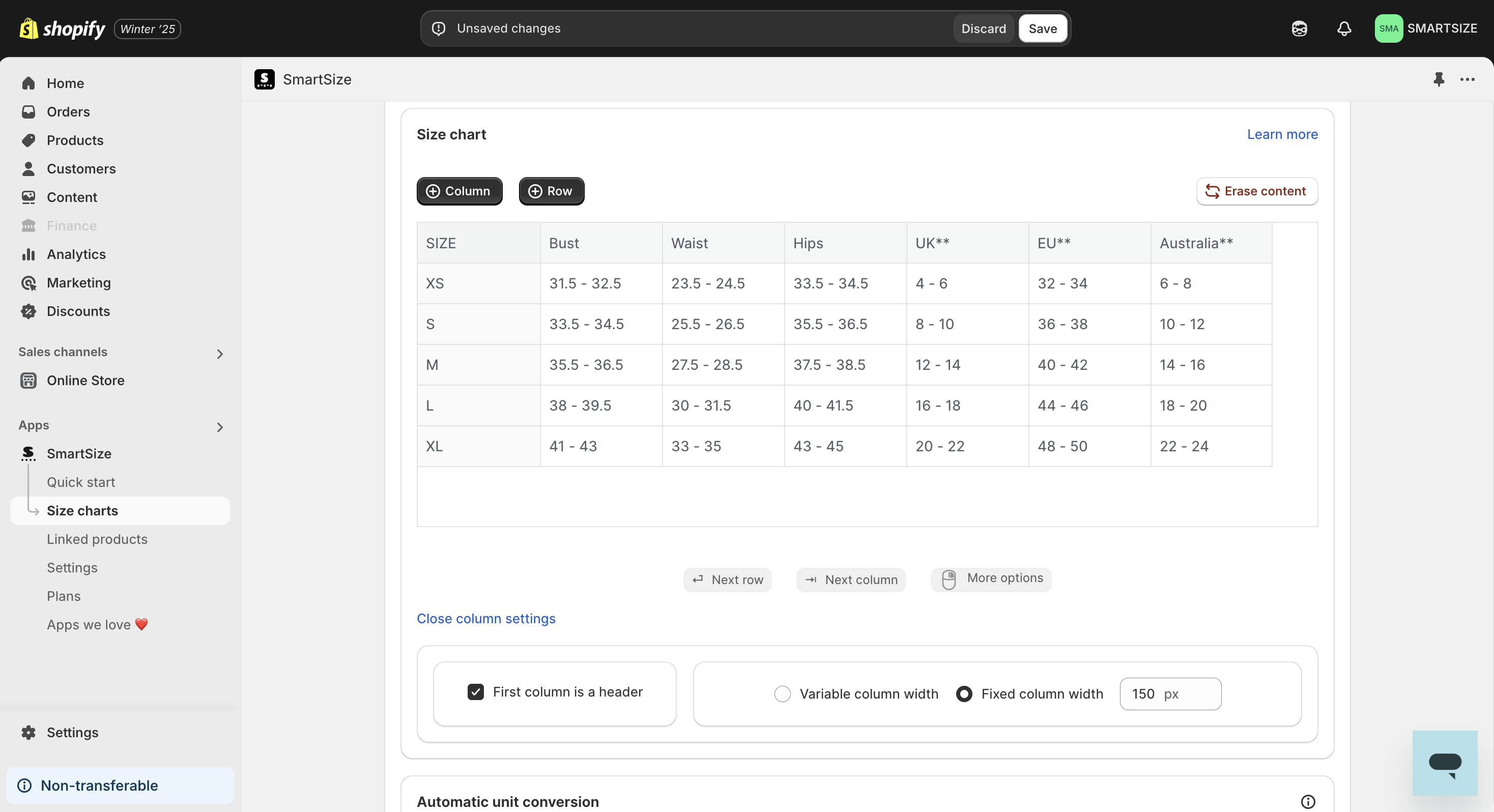
Task: Open Apps we love page
Action: tap(97, 625)
